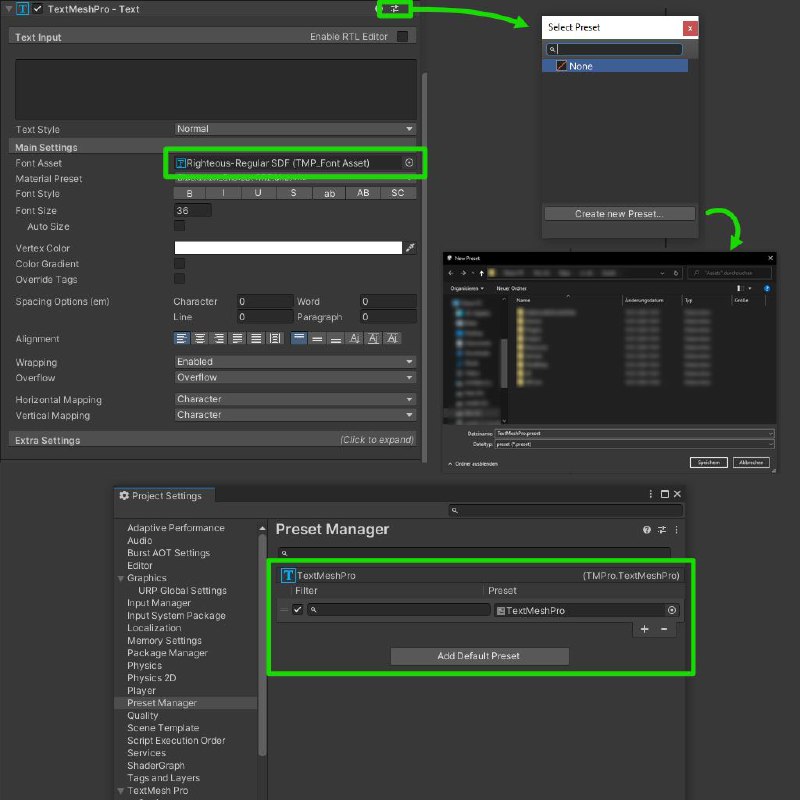Toggle the small caps 'SC' font style
This screenshot has height=800, width=800.
[x=398, y=193]
